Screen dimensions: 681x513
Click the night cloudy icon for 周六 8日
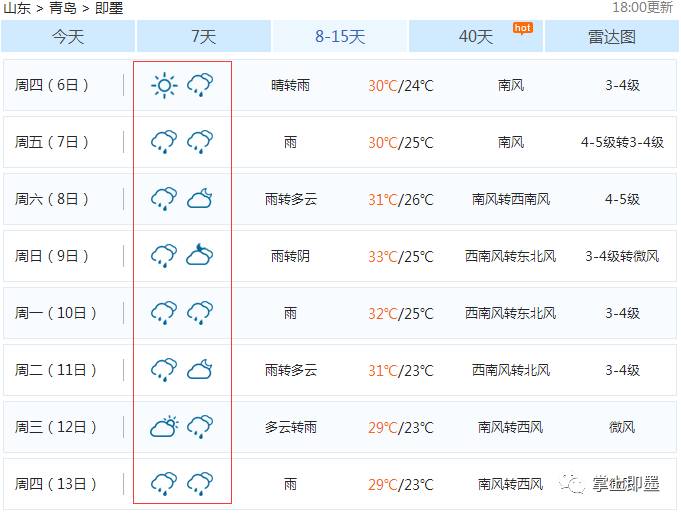(200, 199)
